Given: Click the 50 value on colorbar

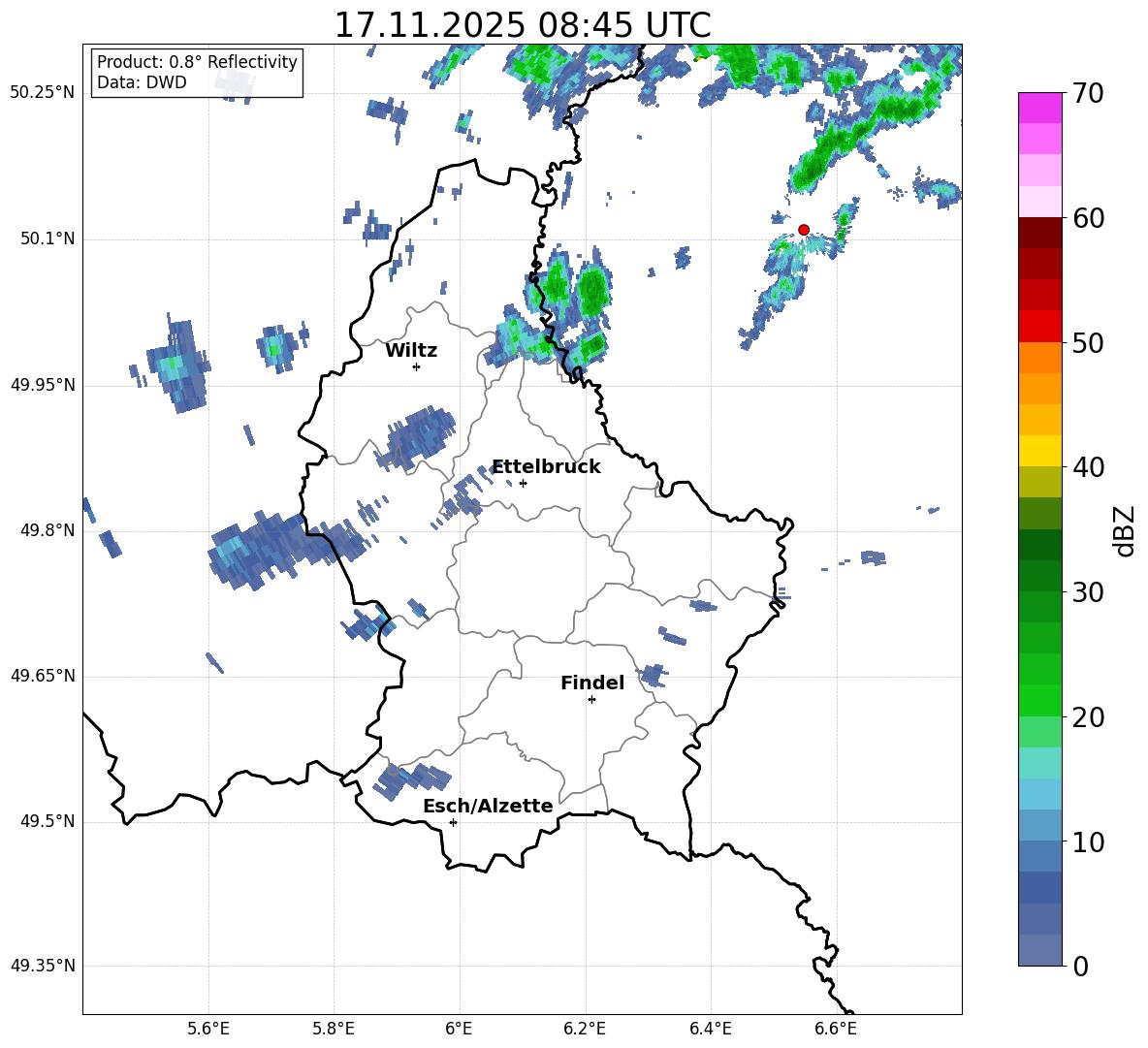Looking at the screenshot, I should click(x=1088, y=342).
